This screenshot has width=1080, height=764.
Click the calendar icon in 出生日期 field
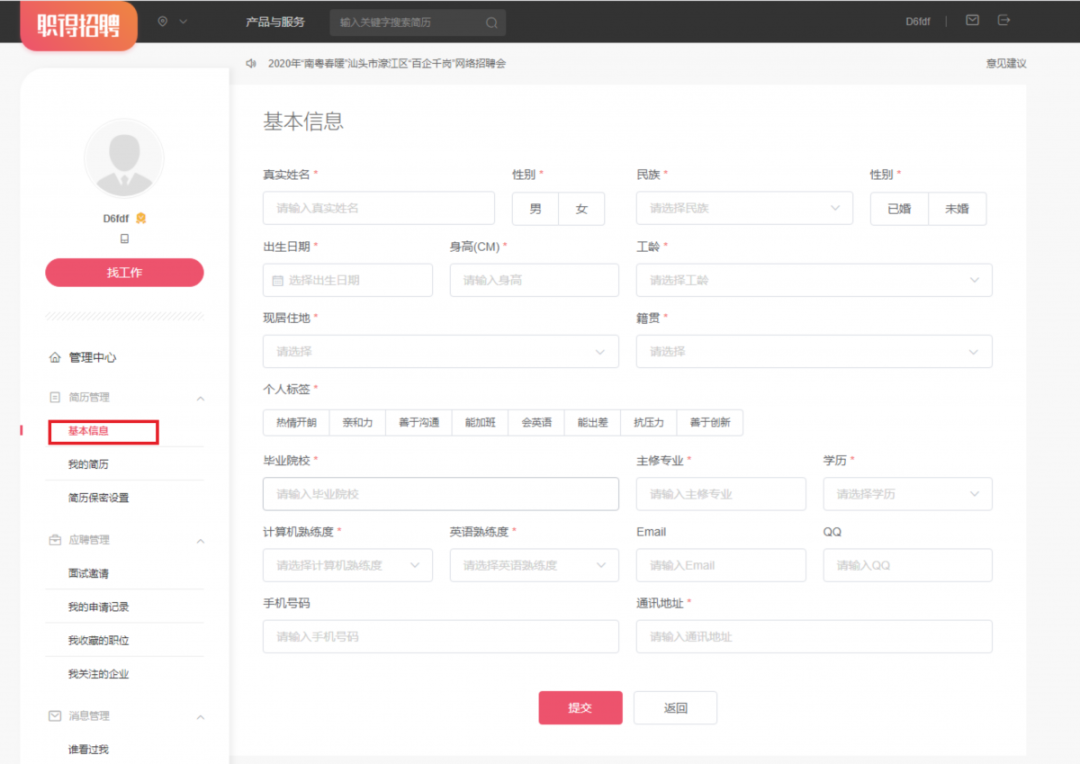coord(278,281)
